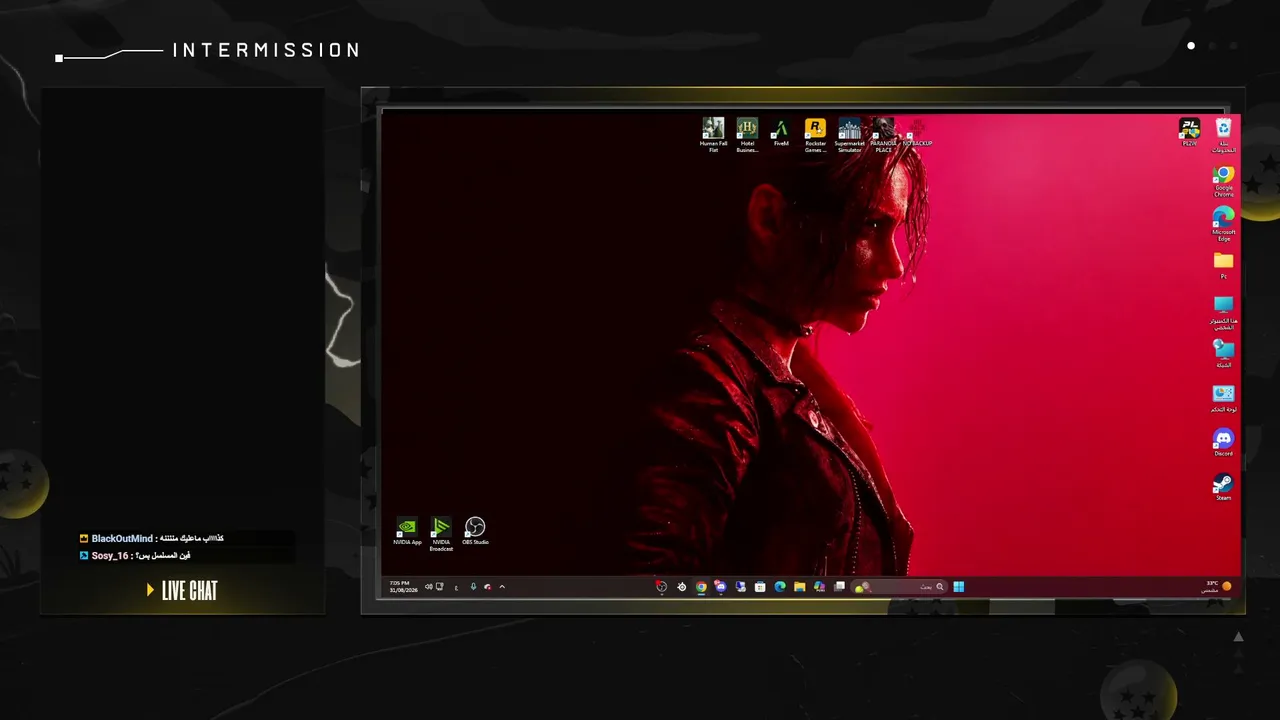
Task: Open Rockstar Games Launcher shortcut
Action: click(x=816, y=134)
